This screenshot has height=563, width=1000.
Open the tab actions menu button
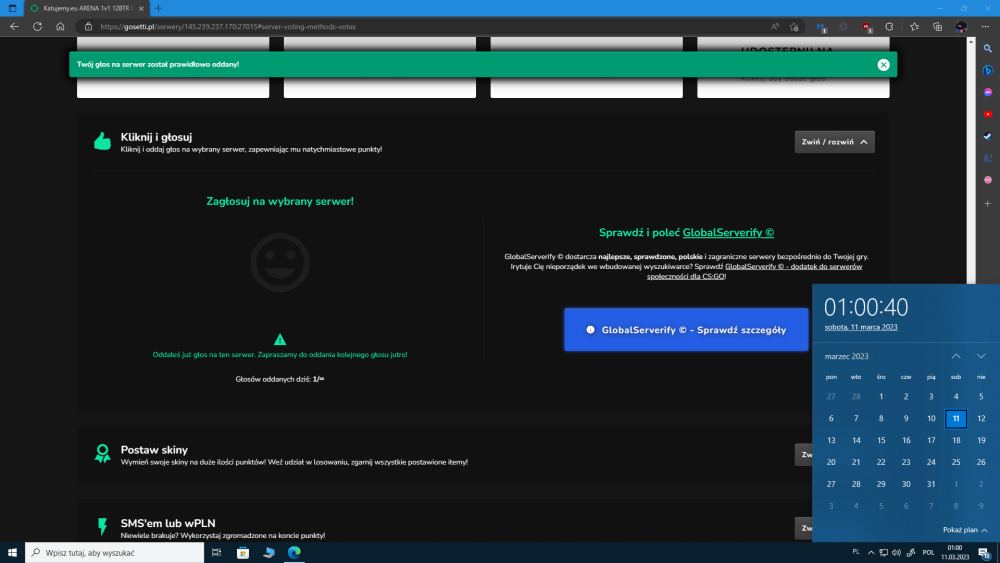click(12, 8)
